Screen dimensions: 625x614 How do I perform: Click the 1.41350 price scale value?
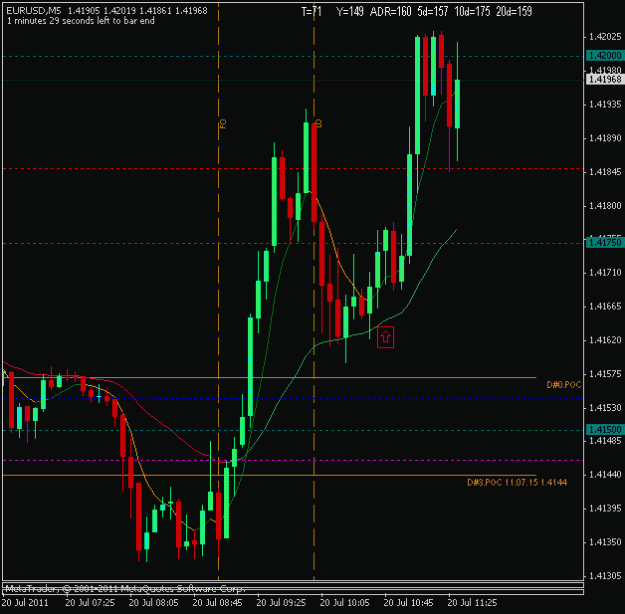pyautogui.click(x=605, y=542)
